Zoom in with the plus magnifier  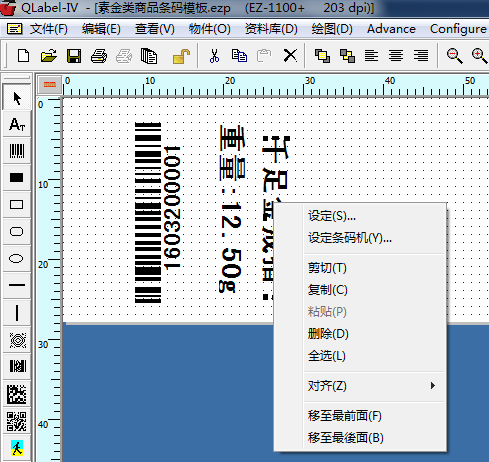pyautogui.click(x=479, y=56)
